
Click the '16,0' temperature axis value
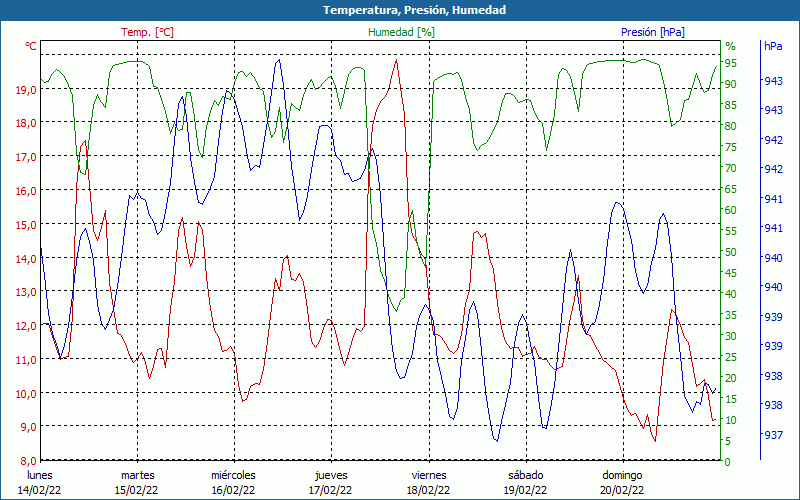(27, 191)
